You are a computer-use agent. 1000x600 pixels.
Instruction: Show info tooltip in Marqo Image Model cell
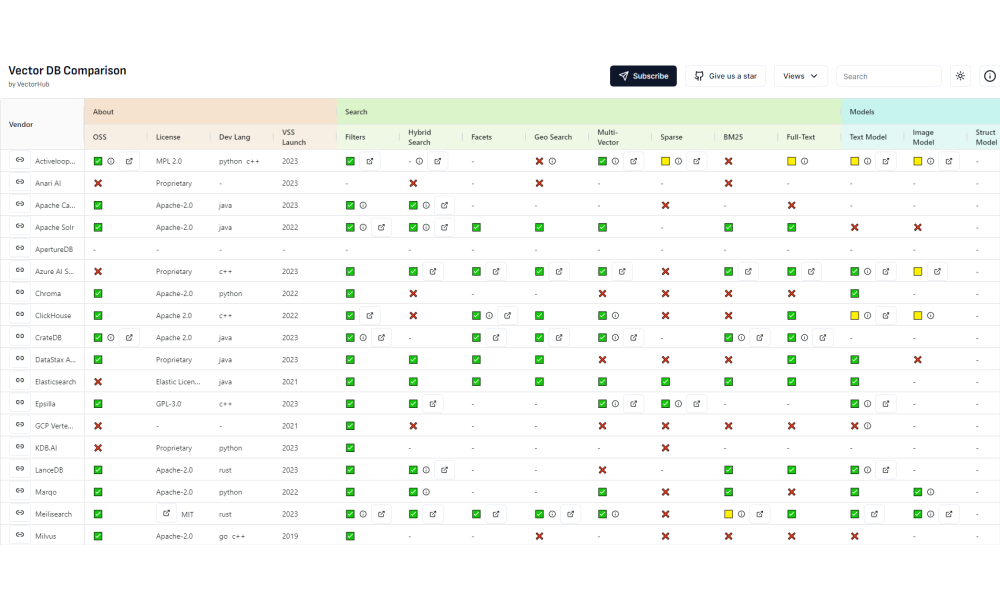pos(930,492)
